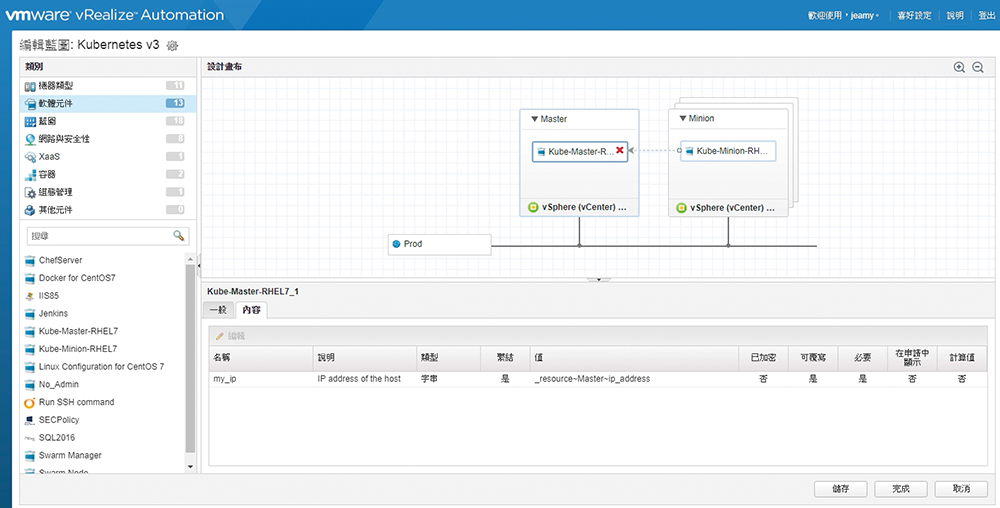Click the my_ip property name cell

[261, 379]
